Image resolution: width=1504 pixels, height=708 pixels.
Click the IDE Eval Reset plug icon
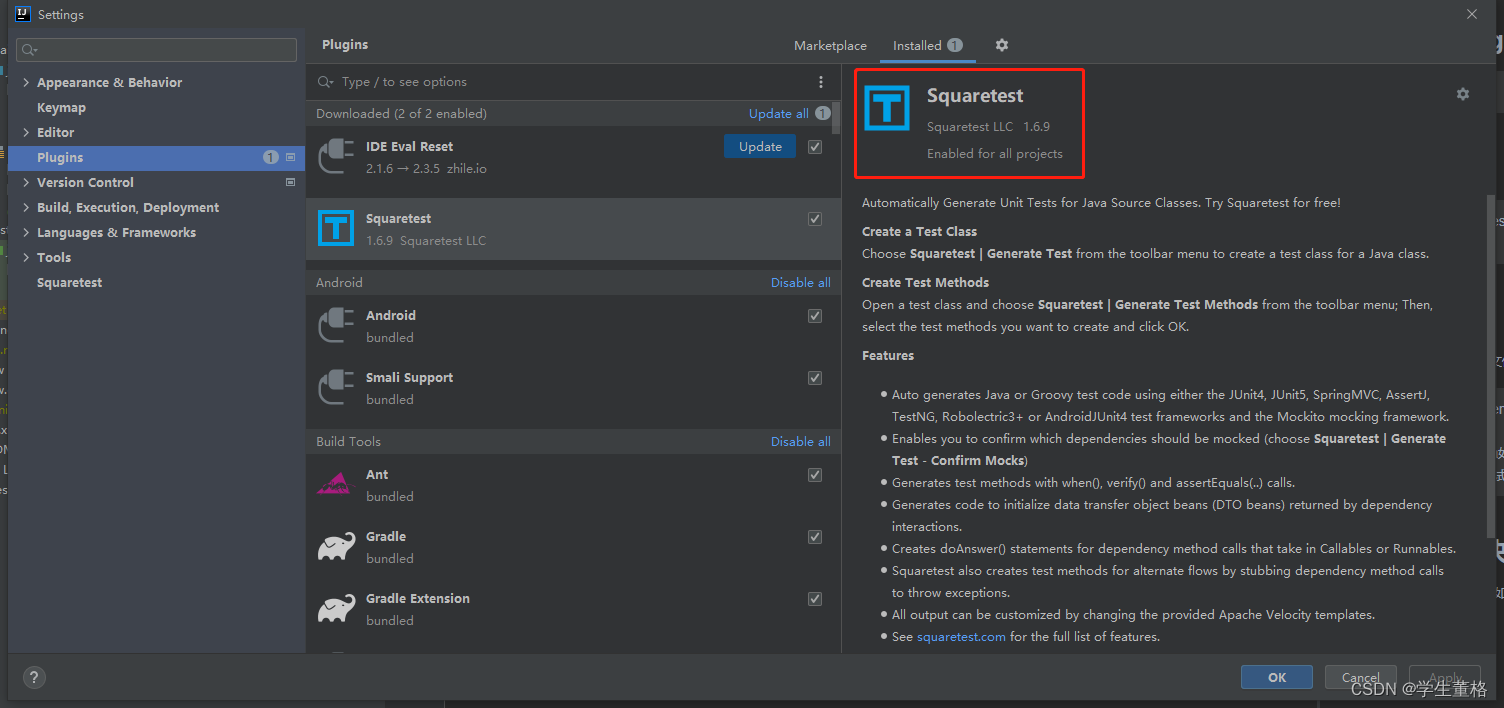pos(336,157)
